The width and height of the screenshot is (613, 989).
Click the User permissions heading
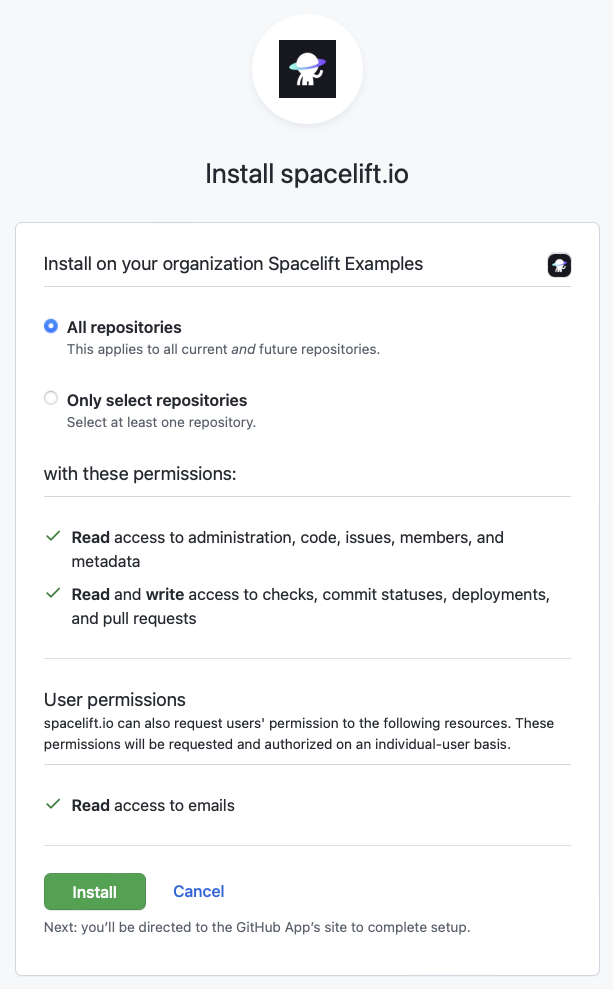[x=115, y=699]
